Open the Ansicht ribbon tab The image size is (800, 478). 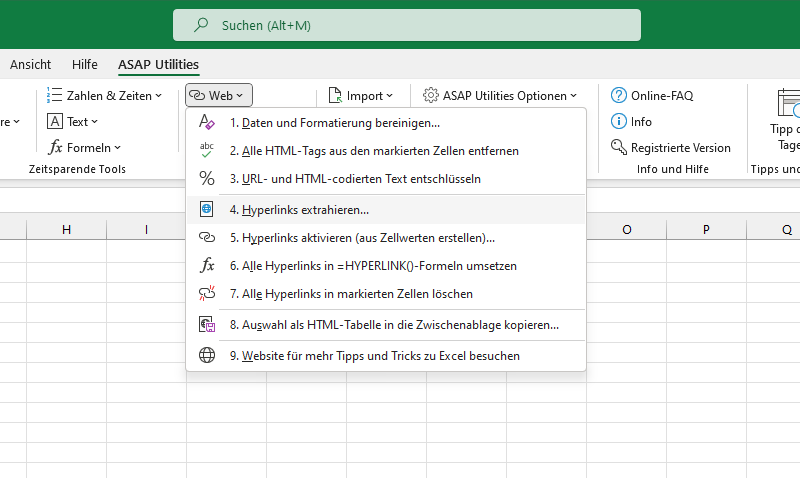(x=31, y=64)
